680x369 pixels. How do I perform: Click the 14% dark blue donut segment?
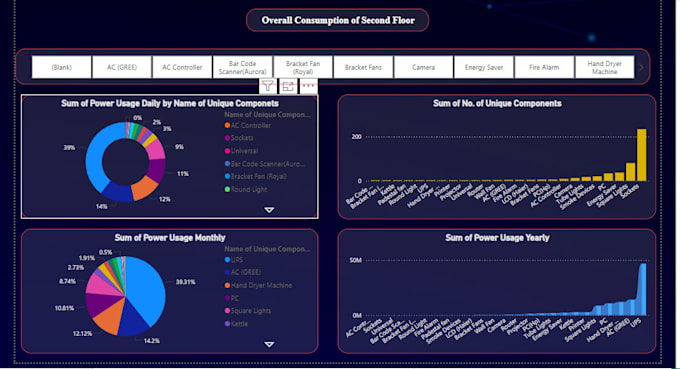(x=117, y=192)
